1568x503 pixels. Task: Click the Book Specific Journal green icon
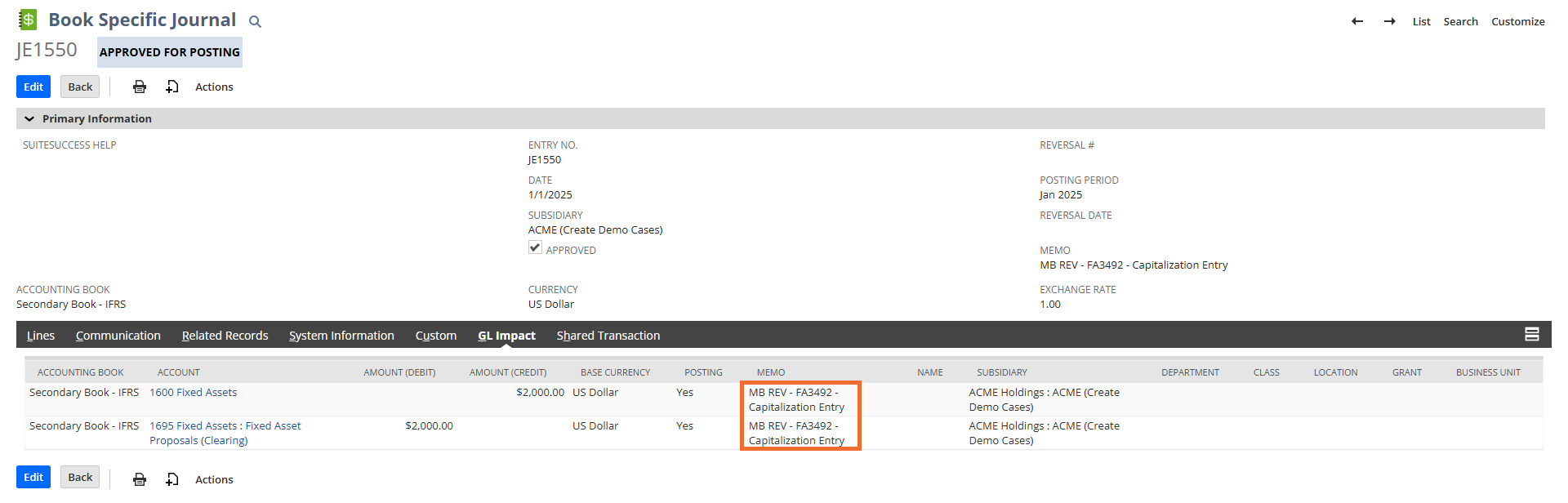[28, 20]
